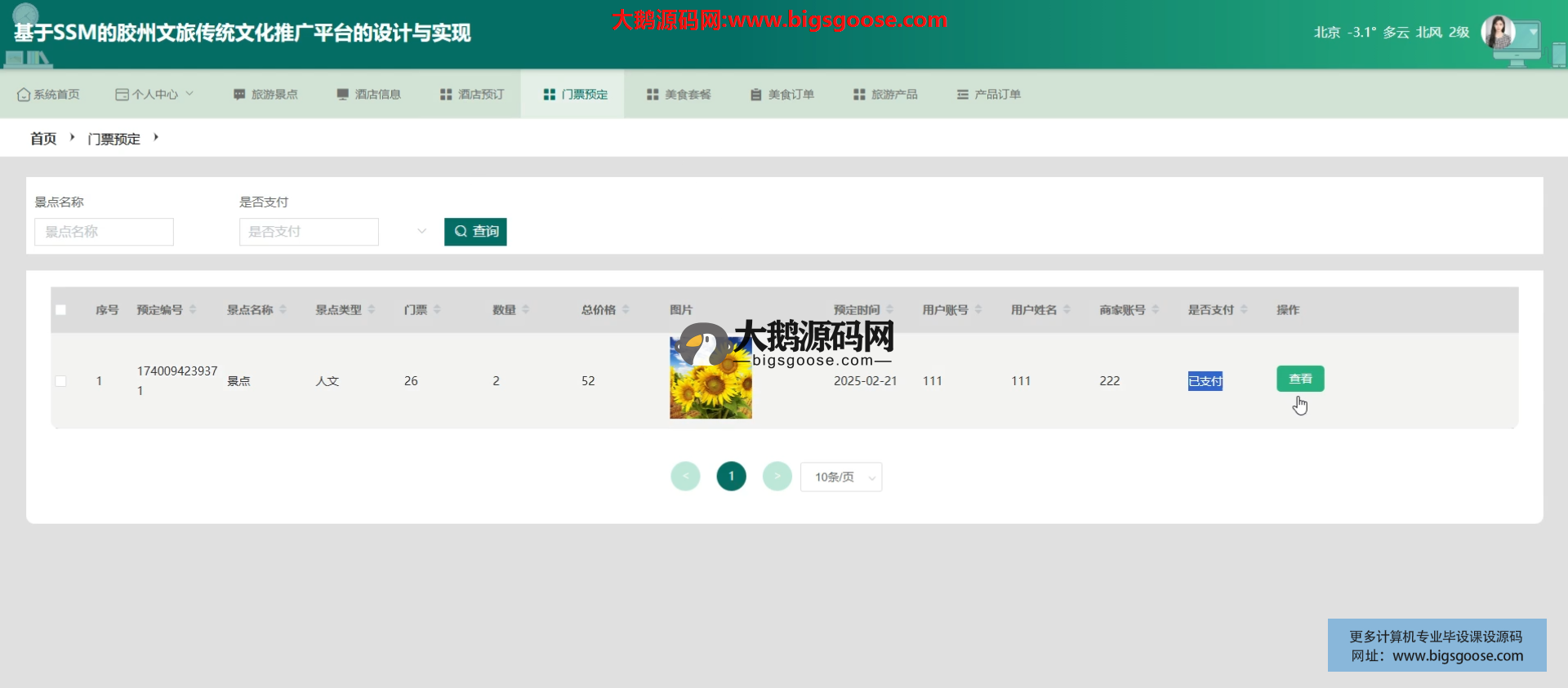1568x688 pixels.
Task: Switch to the 美食套餐 tab
Action: (x=679, y=95)
